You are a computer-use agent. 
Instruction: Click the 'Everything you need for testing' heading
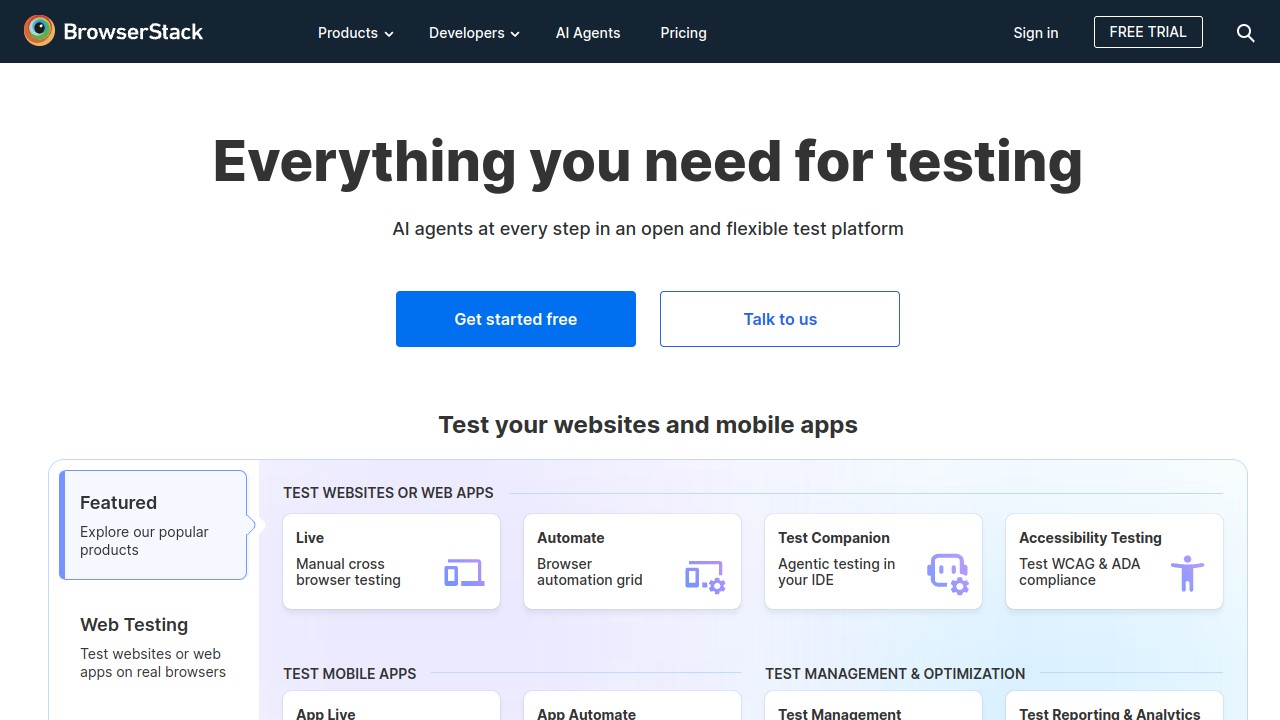click(648, 161)
